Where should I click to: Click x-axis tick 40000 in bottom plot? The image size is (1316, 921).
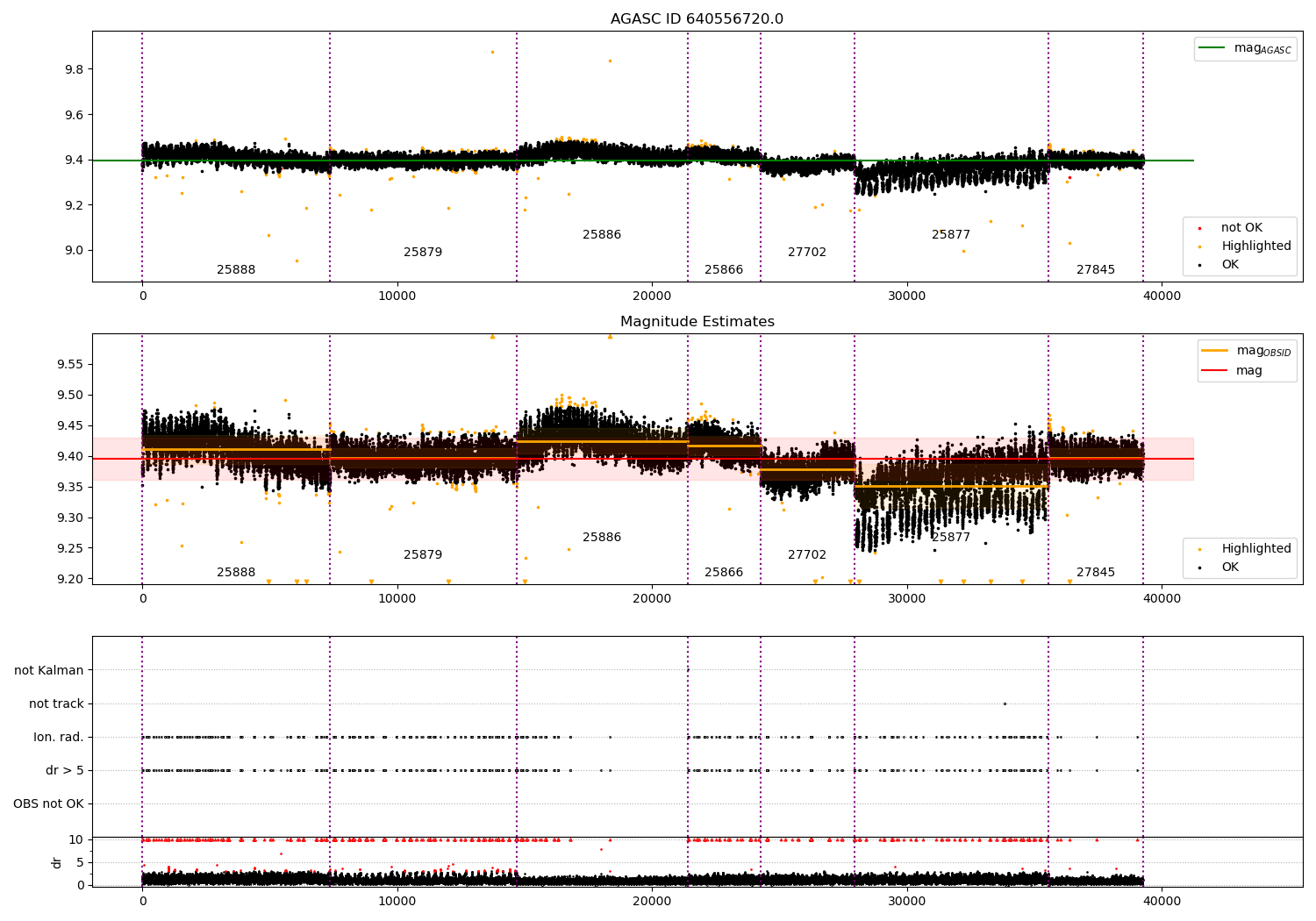pos(1162,901)
